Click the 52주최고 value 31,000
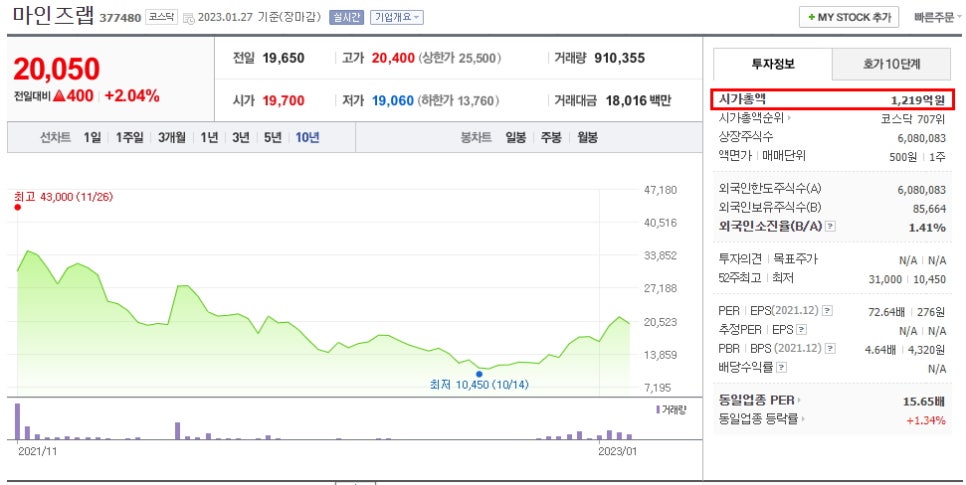 click(885, 279)
